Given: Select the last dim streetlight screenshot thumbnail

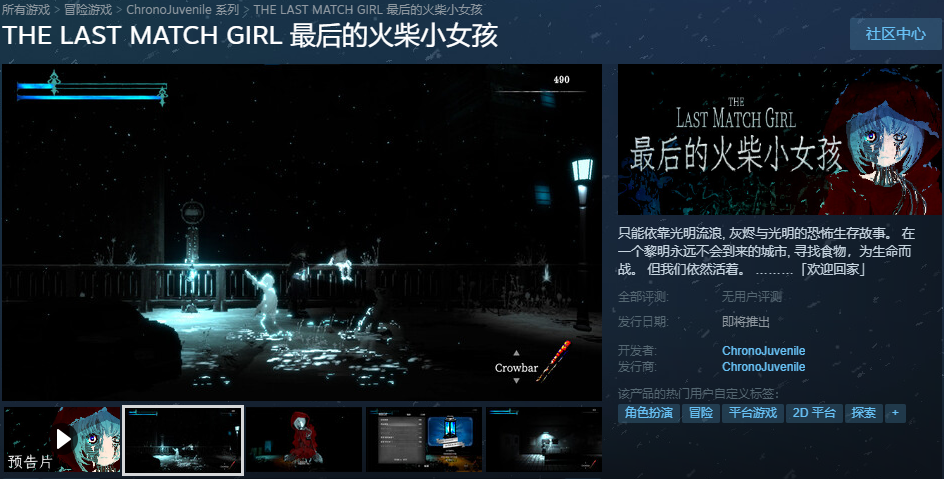Looking at the screenshot, I should point(544,439).
